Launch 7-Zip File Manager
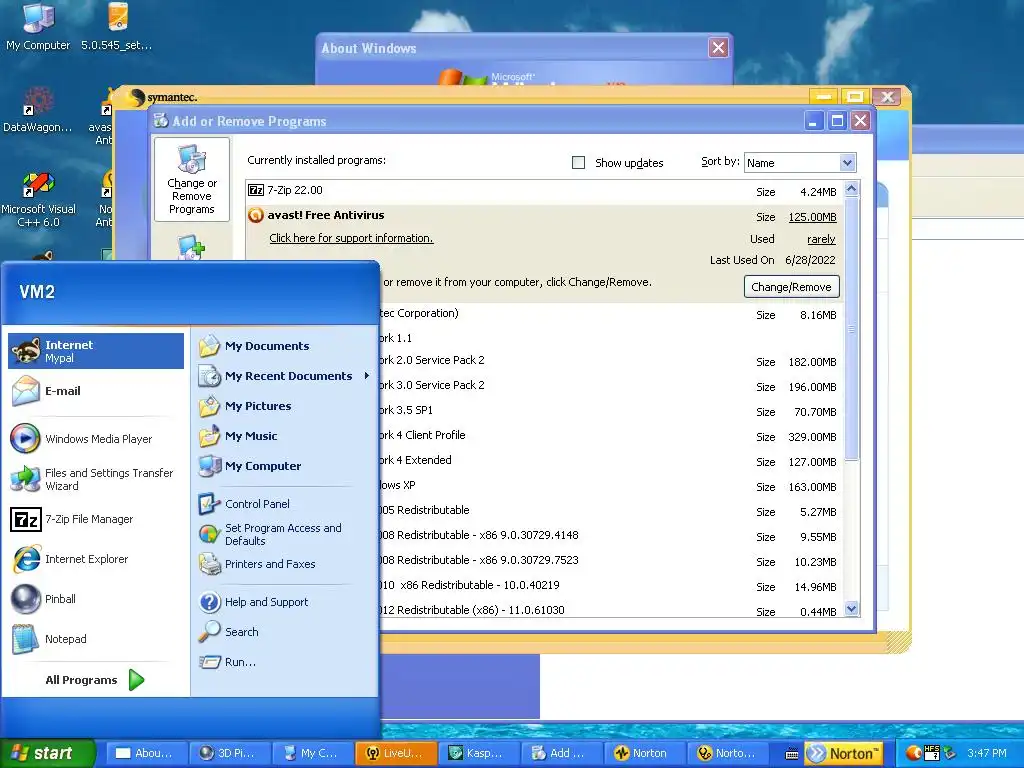1024x768 pixels. pos(96,519)
